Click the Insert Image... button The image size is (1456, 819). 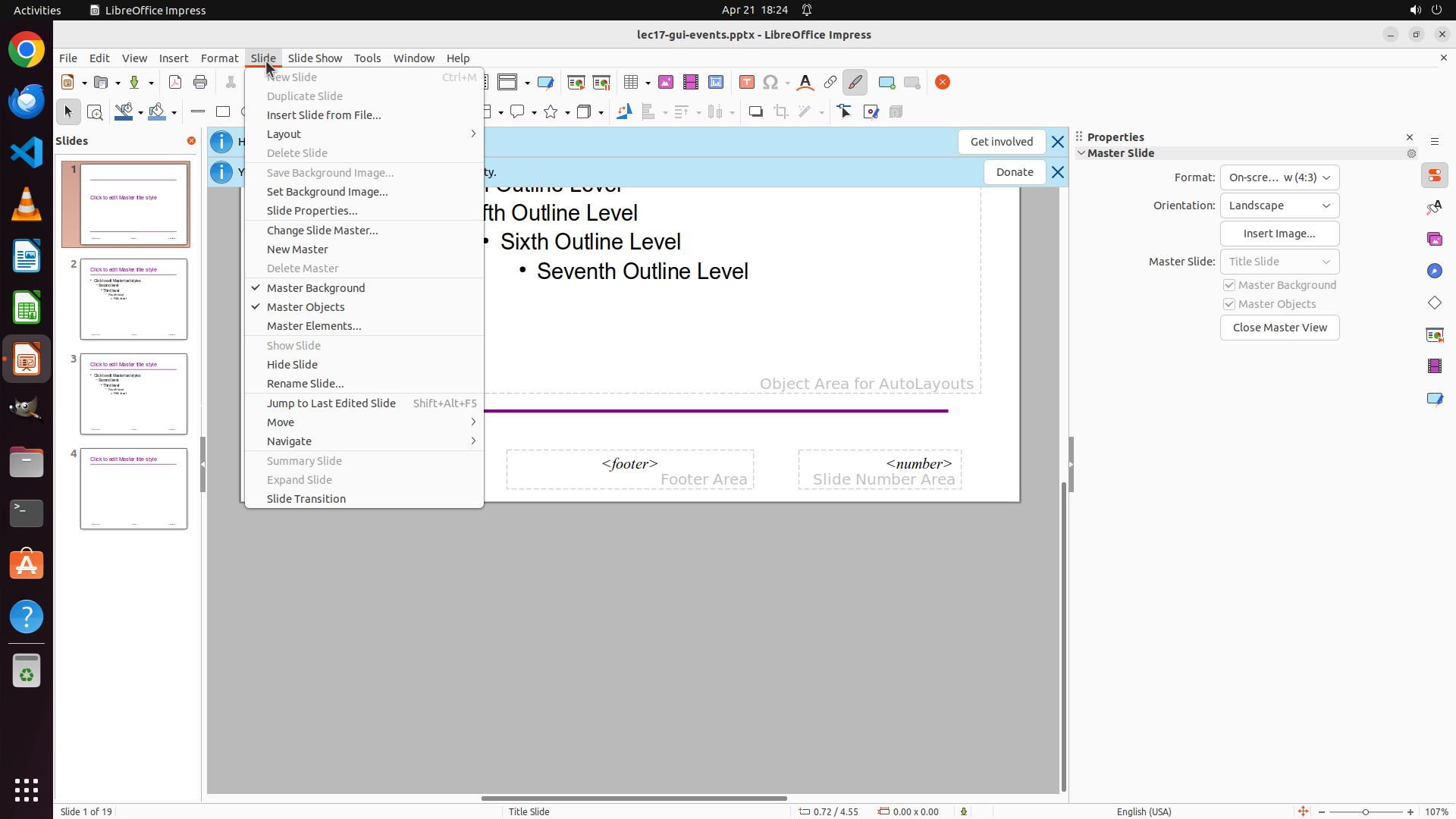point(1279,234)
